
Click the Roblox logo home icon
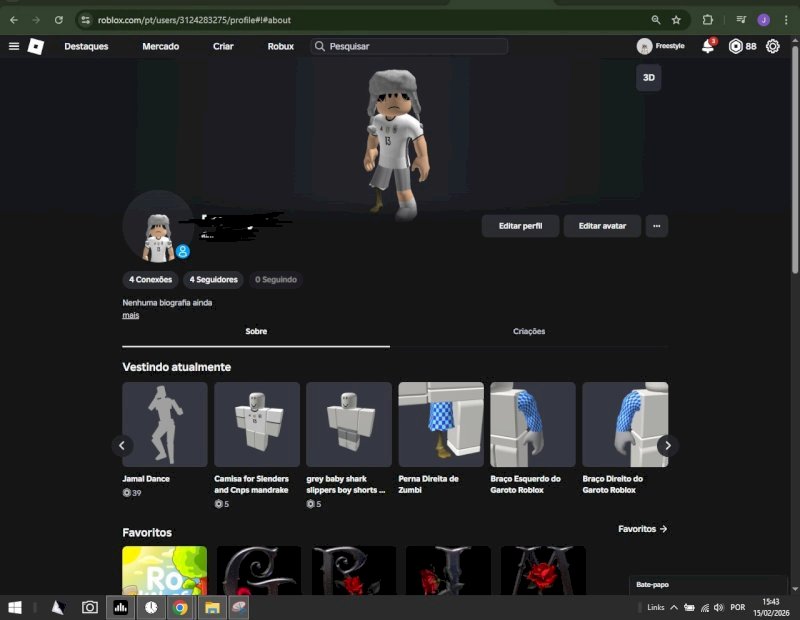click(x=36, y=46)
